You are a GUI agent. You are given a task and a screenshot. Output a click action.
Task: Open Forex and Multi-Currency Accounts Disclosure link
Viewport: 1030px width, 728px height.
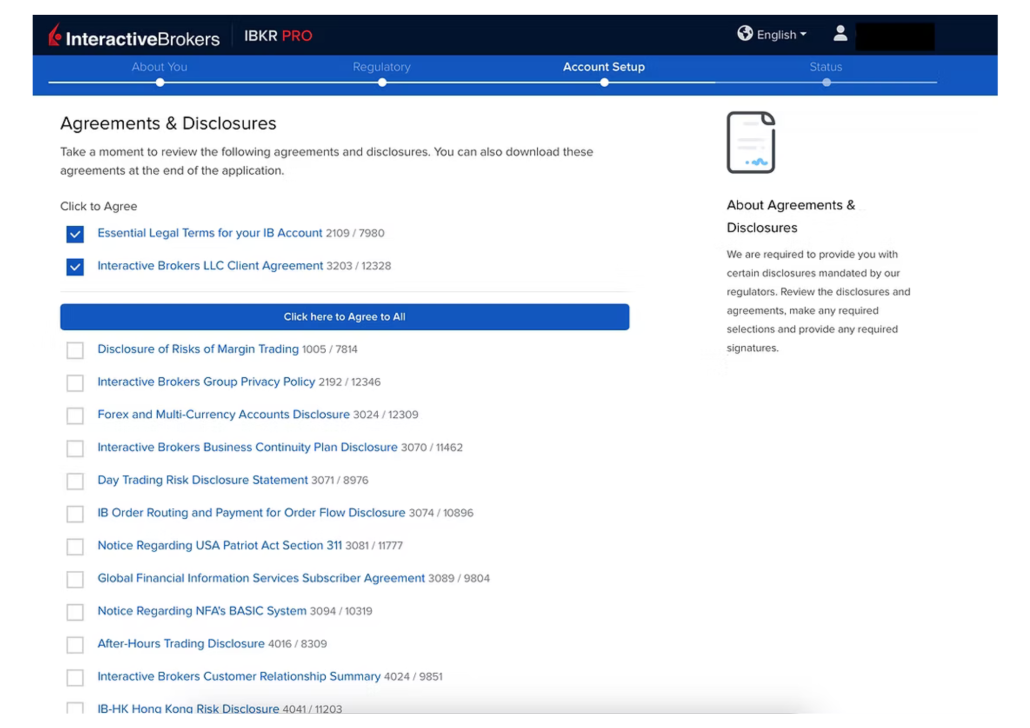click(x=223, y=415)
